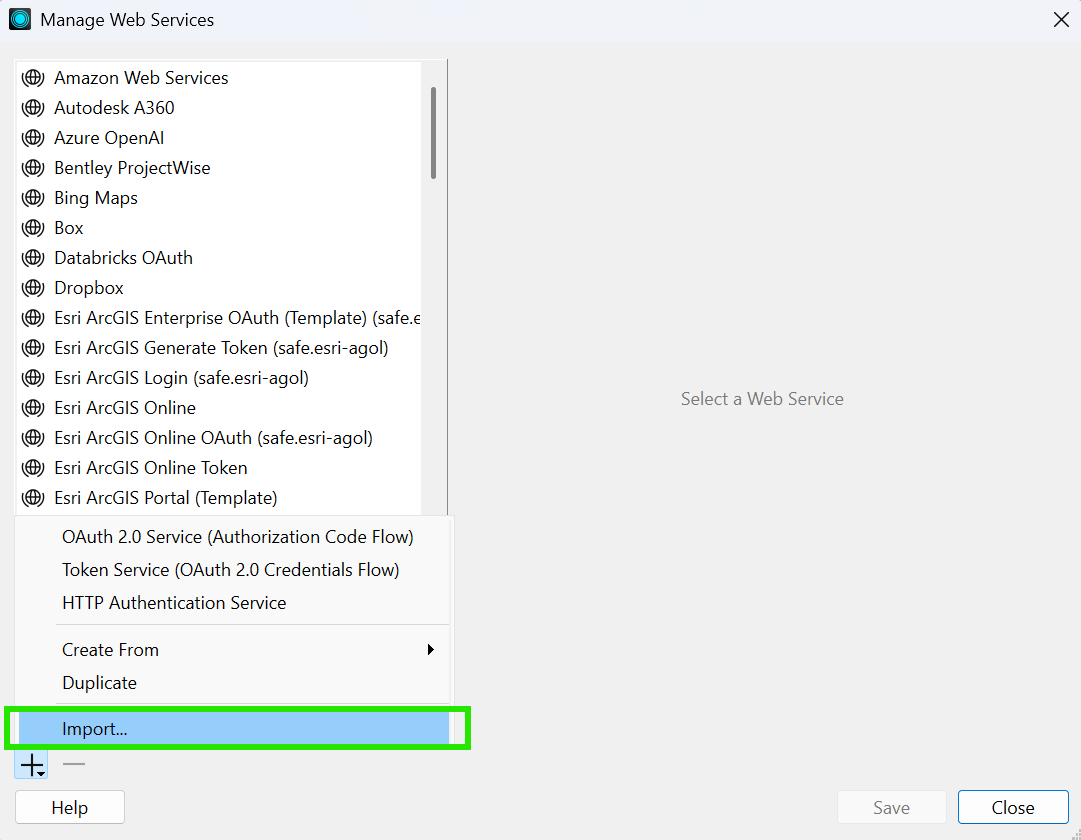Click the globe icon beside Amazon Web Services
The width and height of the screenshot is (1081, 840).
tap(32, 78)
